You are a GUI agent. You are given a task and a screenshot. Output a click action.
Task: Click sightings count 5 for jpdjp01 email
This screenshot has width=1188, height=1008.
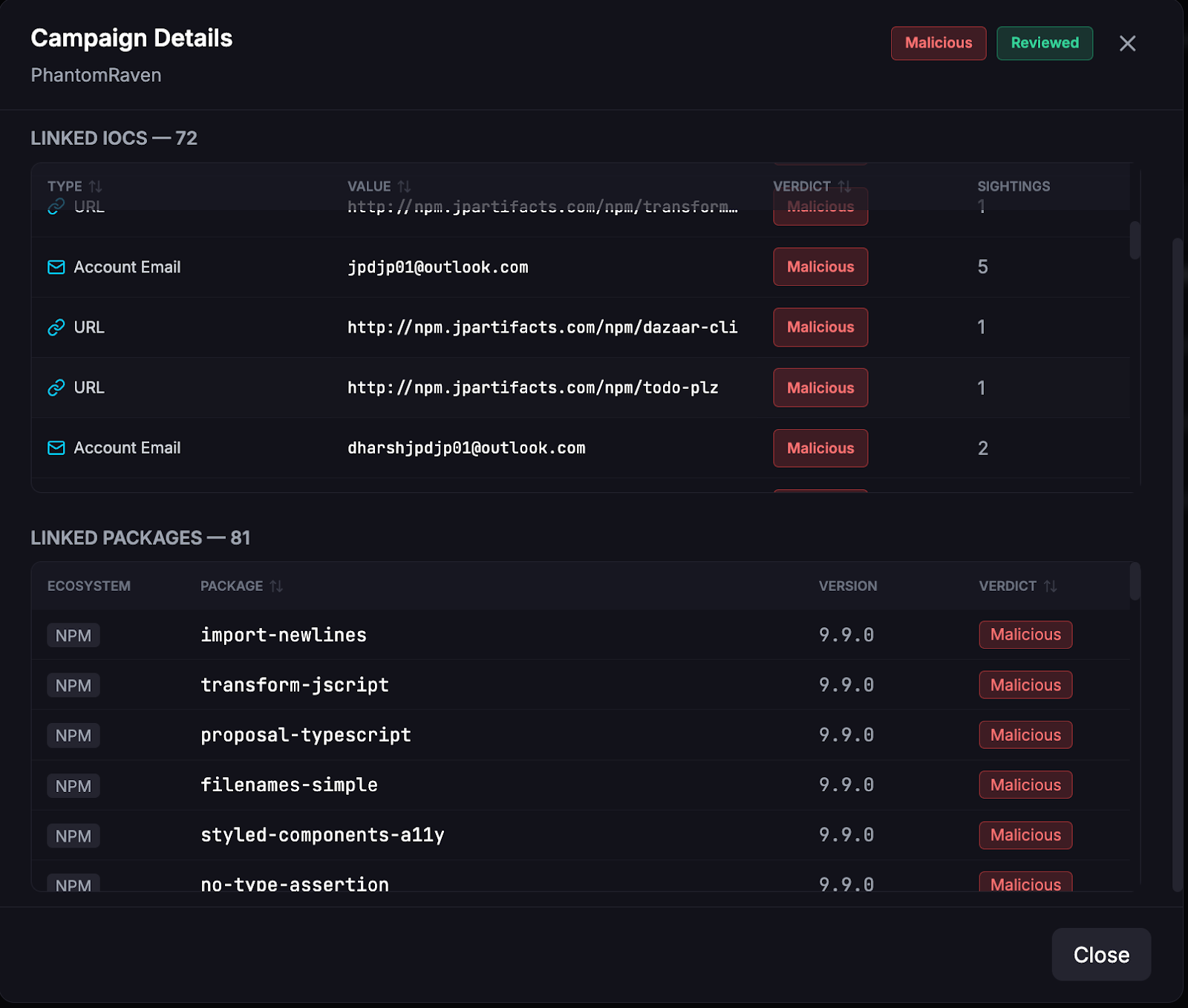pyautogui.click(x=982, y=267)
